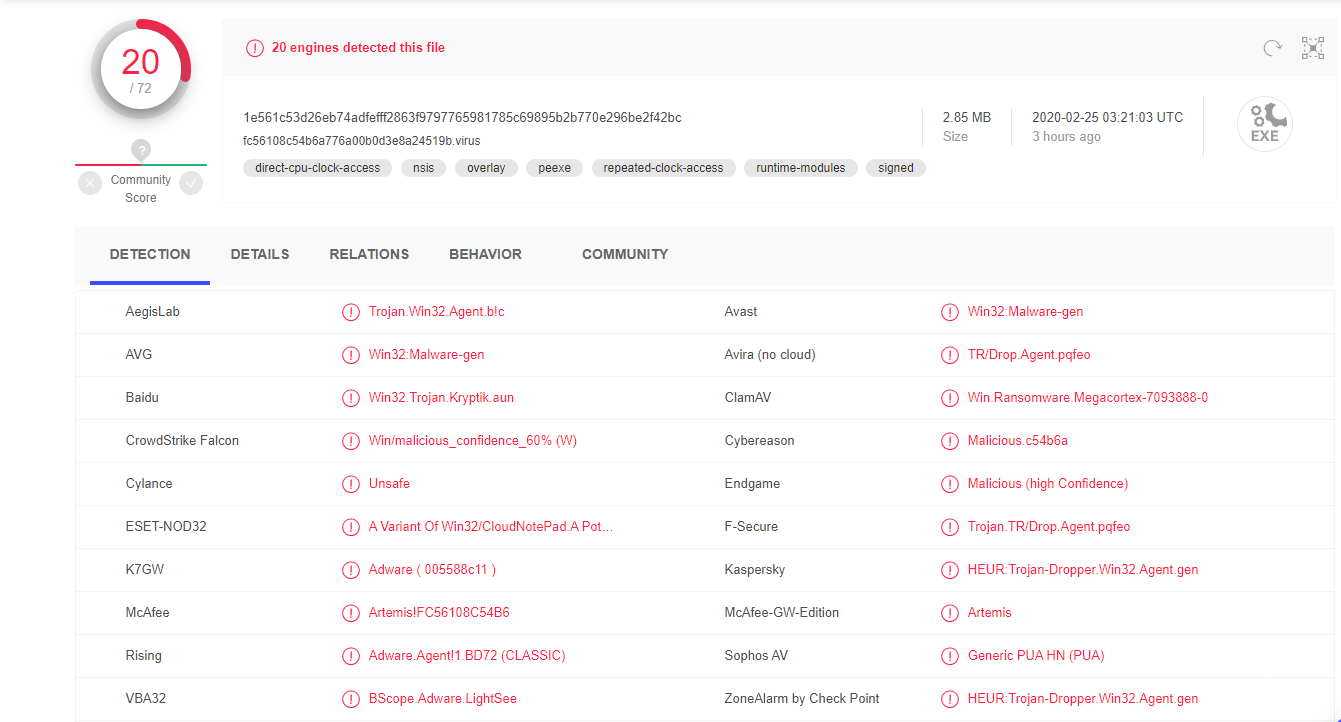This screenshot has width=1341, height=722.
Task: Click the warning icon in the CrowdStrike Falcon row
Action: click(x=351, y=441)
